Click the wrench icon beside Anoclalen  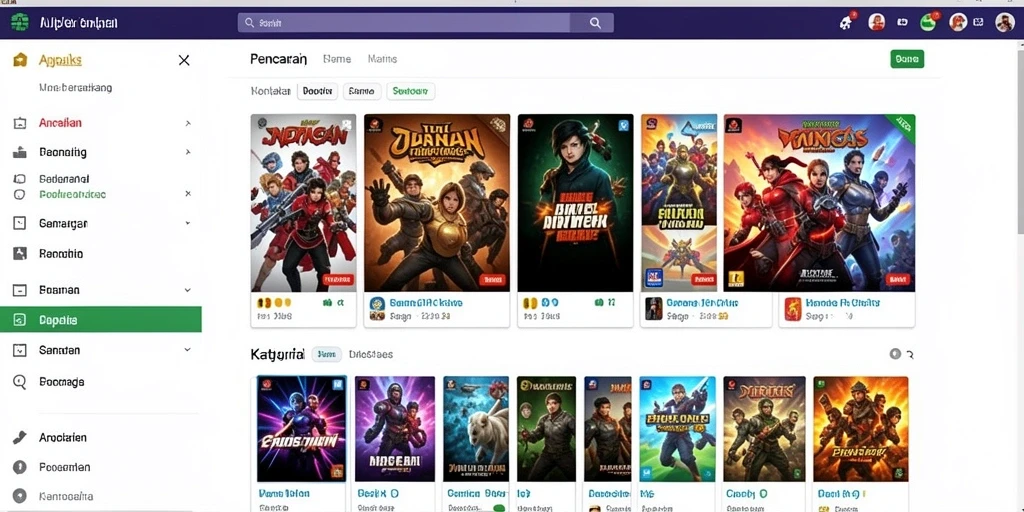tap(20, 438)
